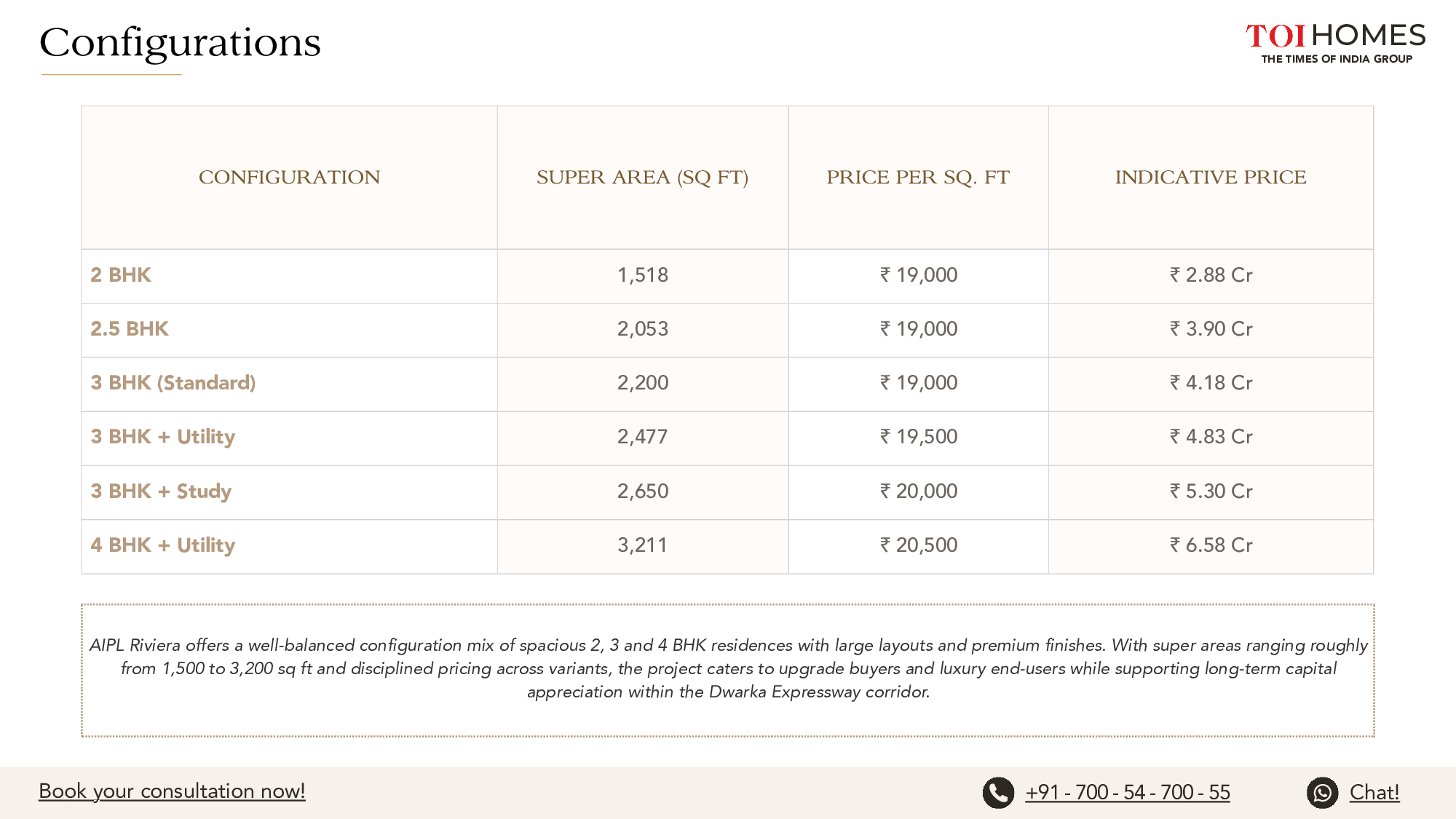Open the Chat! link
1456x819 pixels.
[1374, 793]
